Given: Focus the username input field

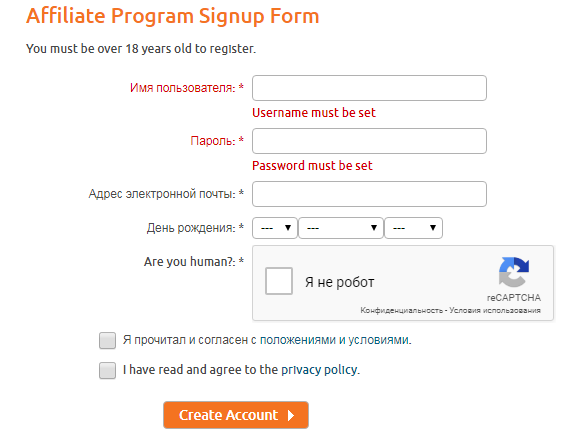Looking at the screenshot, I should [x=369, y=88].
